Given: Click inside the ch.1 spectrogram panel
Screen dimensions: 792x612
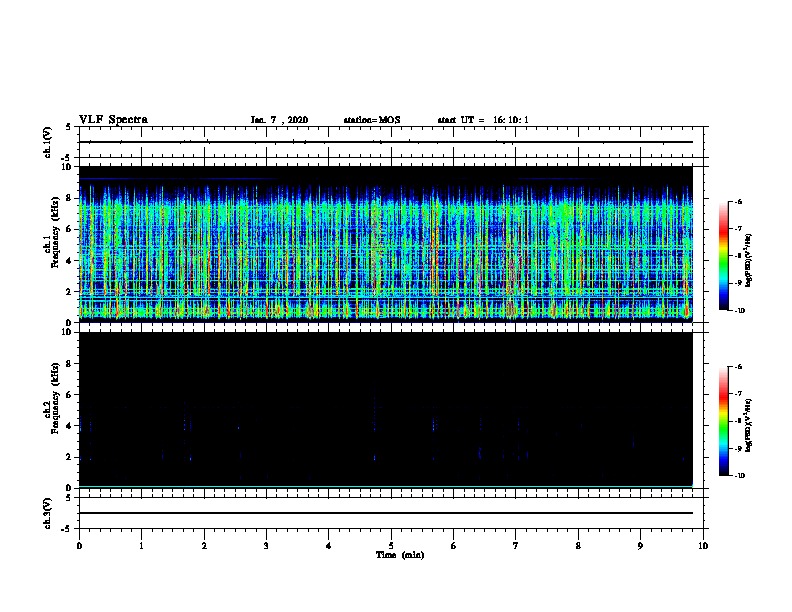Looking at the screenshot, I should pos(386,244).
